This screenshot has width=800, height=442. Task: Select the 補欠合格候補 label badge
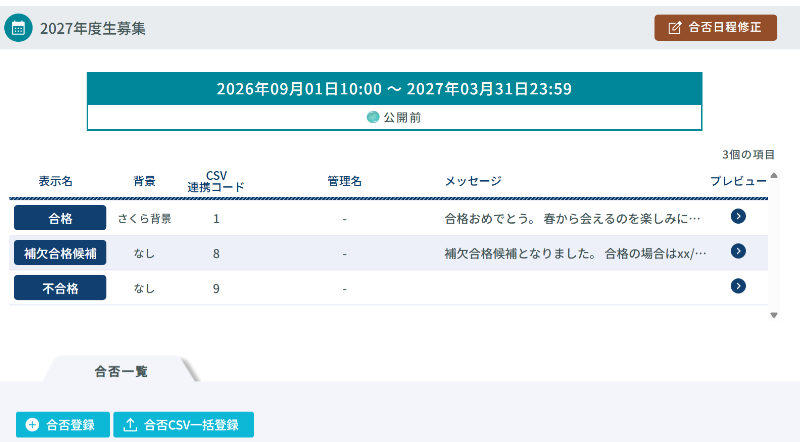(60, 253)
